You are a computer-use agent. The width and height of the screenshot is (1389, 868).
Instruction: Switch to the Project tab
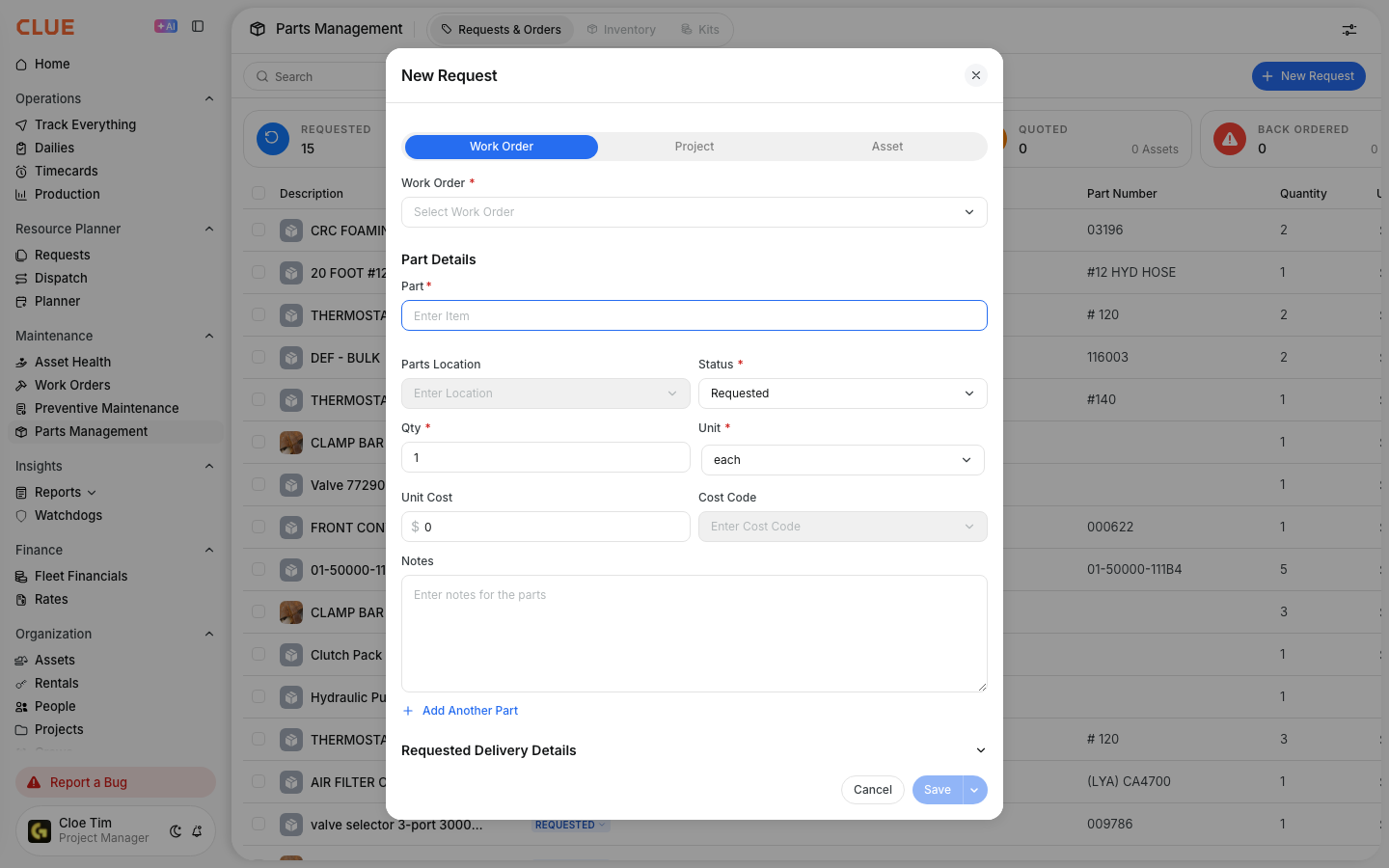(694, 147)
